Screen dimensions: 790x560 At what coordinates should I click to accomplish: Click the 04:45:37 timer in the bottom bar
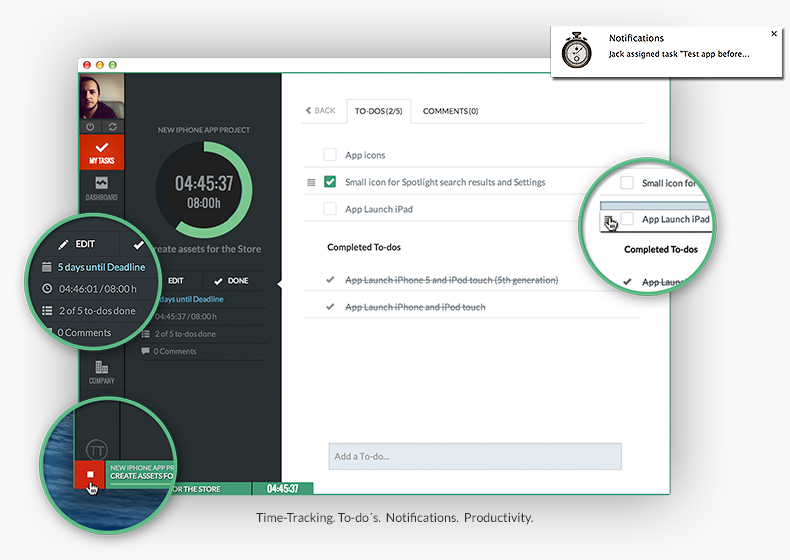283,488
